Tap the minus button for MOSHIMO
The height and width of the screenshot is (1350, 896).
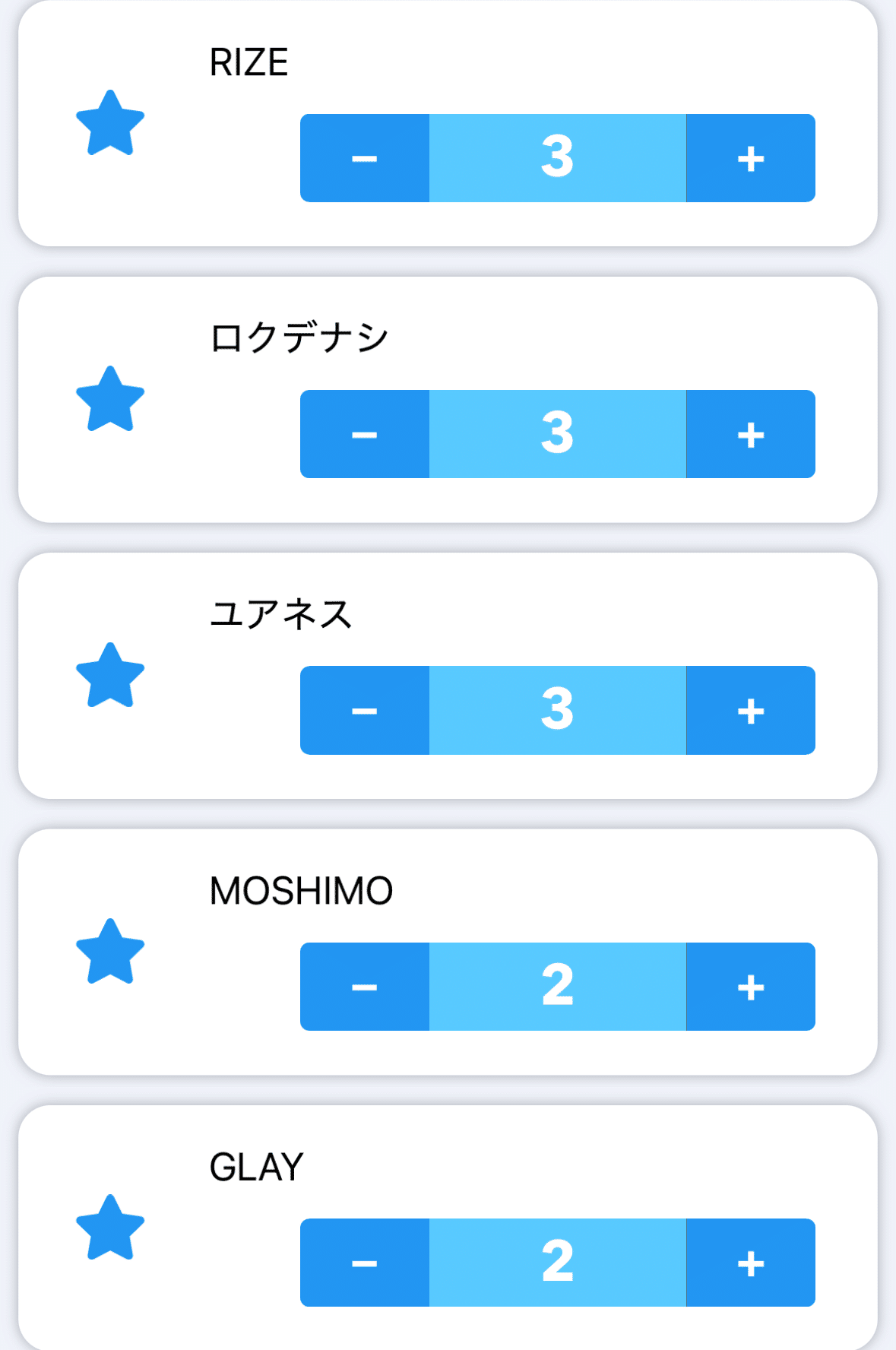[365, 987]
